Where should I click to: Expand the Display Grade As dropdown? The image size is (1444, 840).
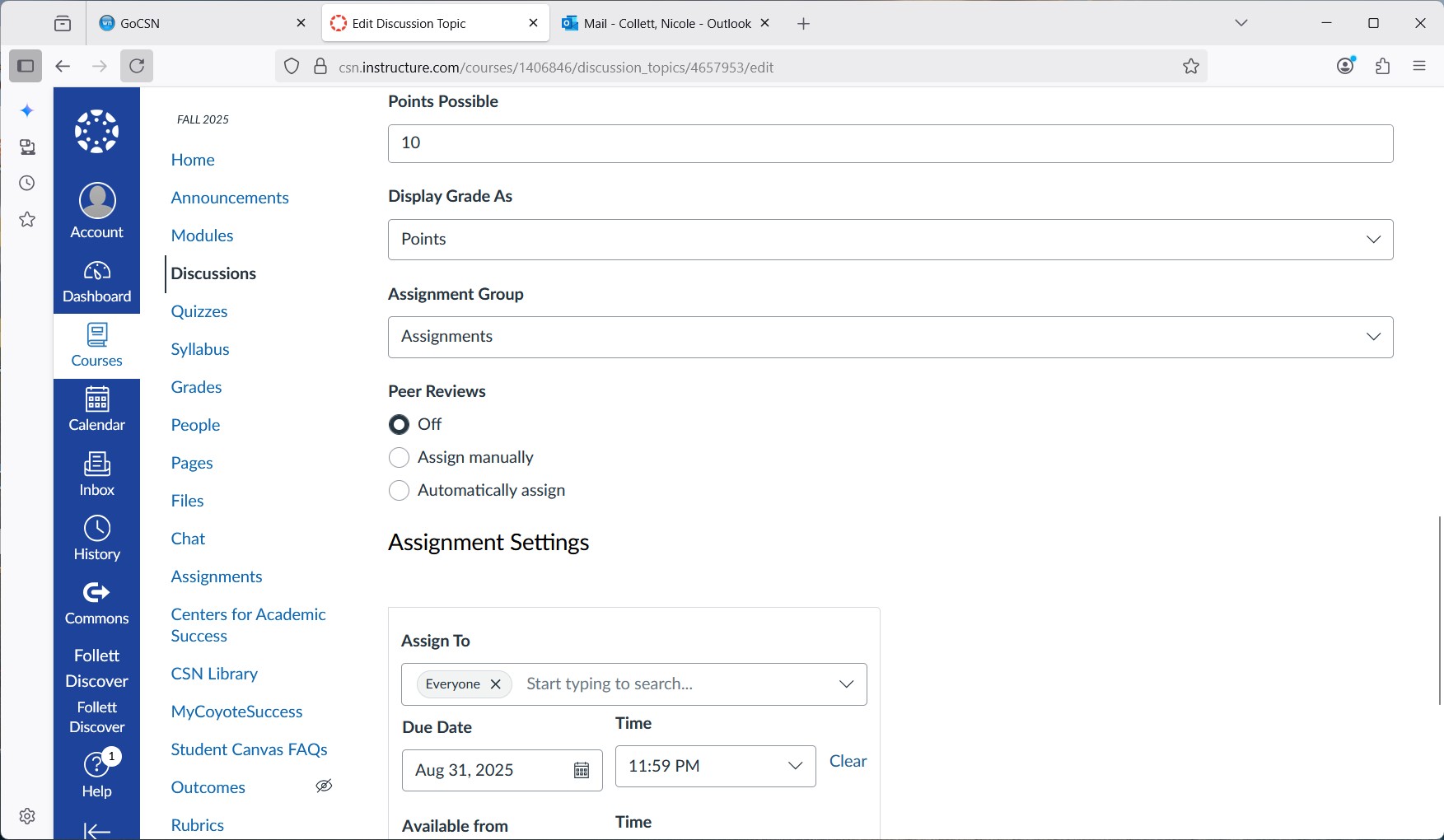pos(890,240)
